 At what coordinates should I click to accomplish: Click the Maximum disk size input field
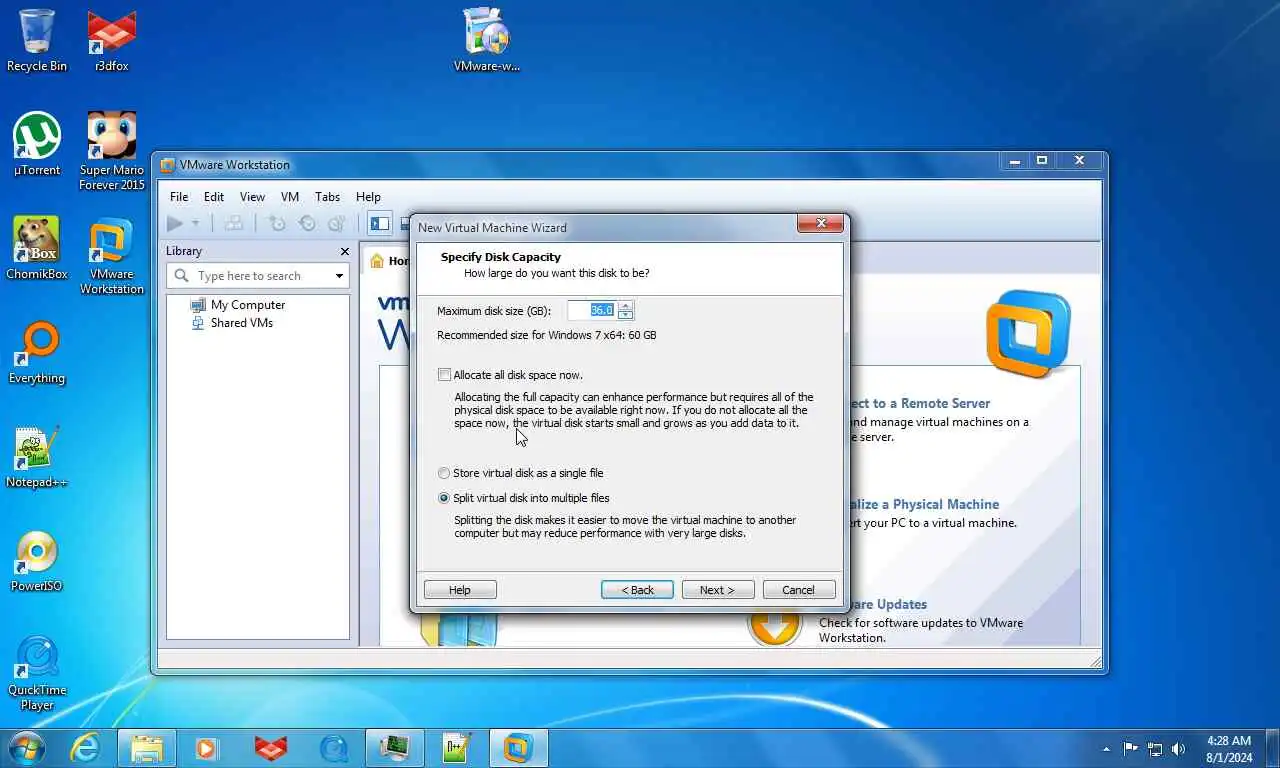(x=592, y=311)
